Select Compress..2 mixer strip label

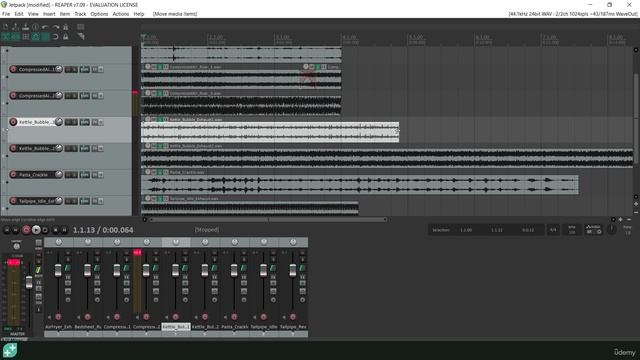(x=147, y=327)
